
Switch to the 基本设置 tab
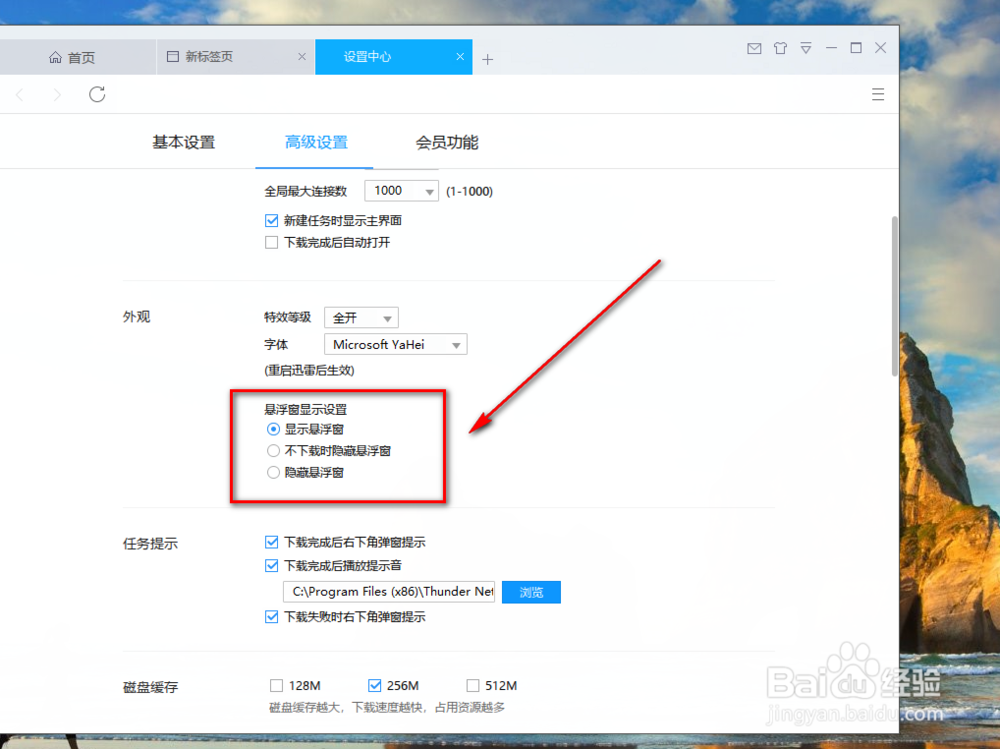tap(183, 142)
